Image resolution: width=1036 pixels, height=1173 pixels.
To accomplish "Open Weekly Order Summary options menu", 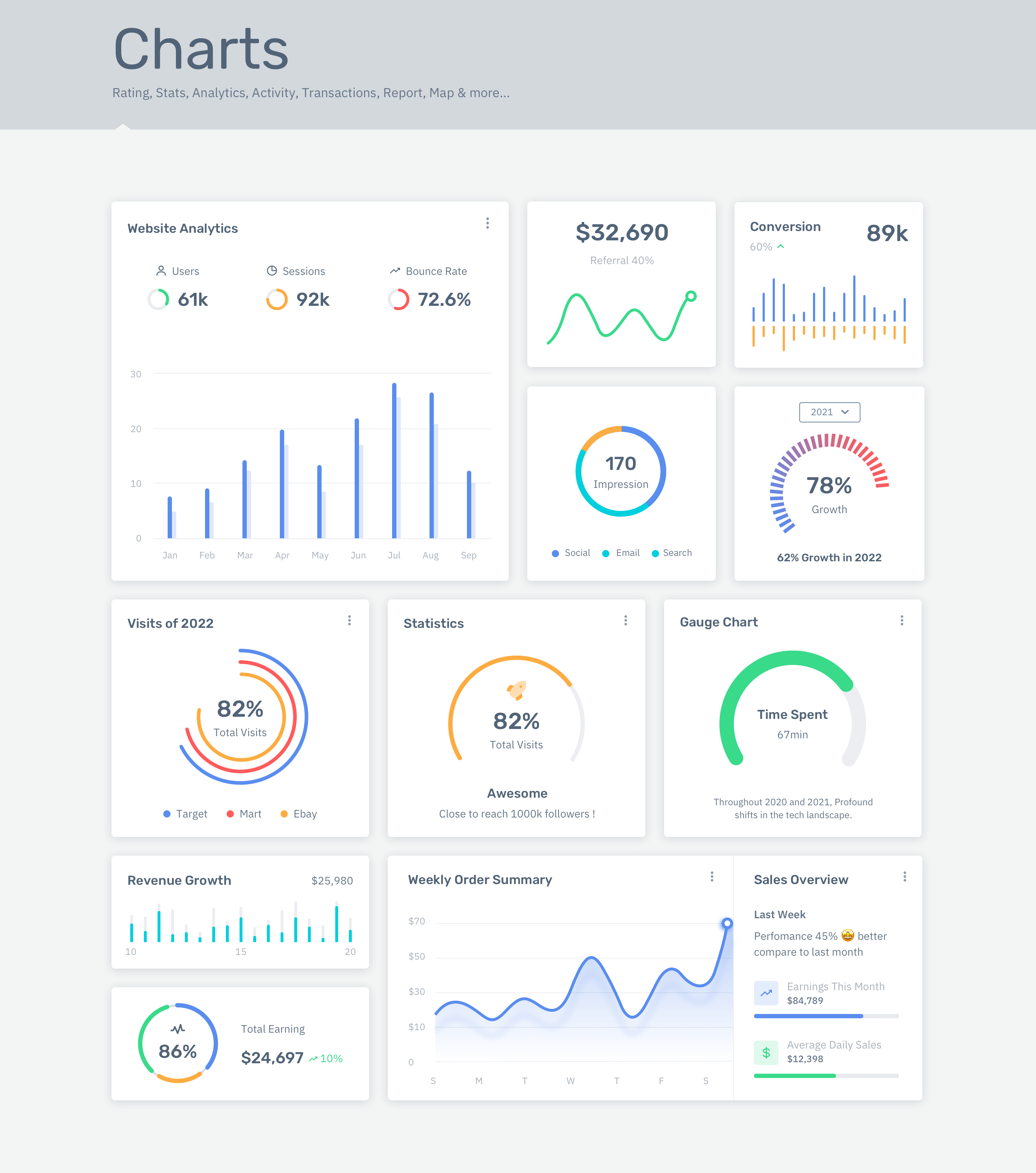I will pyautogui.click(x=711, y=876).
